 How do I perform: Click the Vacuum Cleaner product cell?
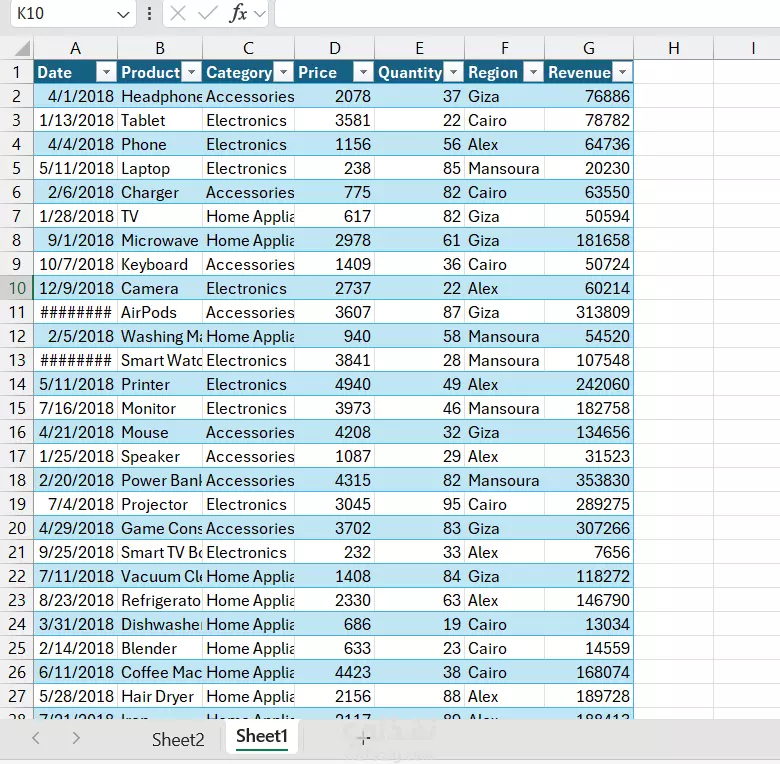[160, 576]
